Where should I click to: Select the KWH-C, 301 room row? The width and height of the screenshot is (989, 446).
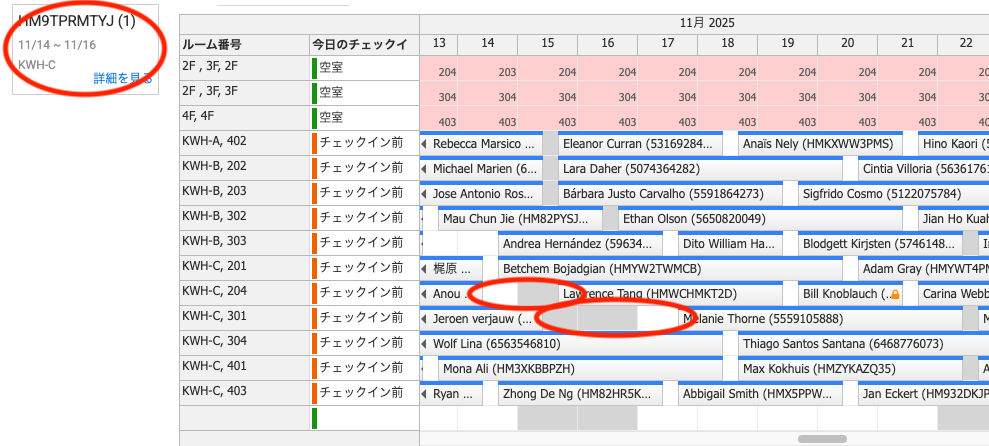click(x=244, y=319)
